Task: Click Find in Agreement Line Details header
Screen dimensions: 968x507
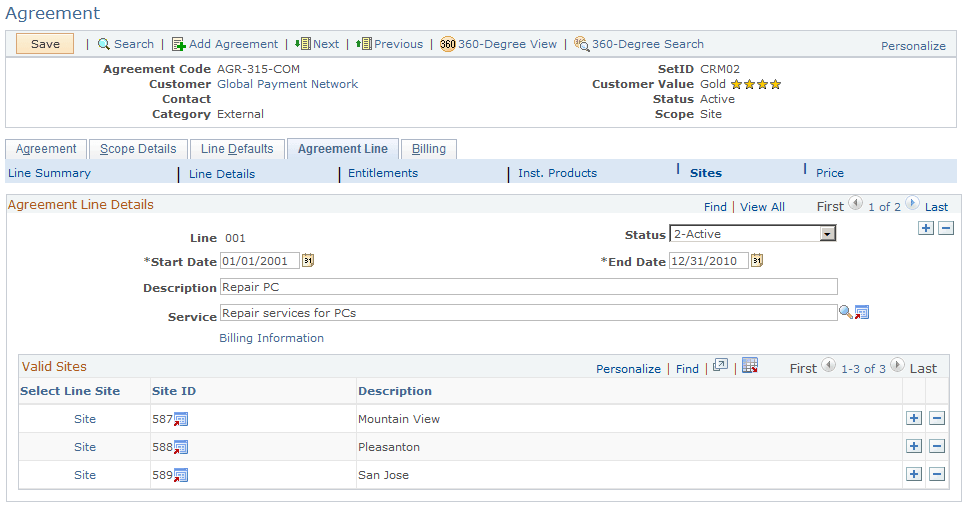Action: (x=716, y=207)
